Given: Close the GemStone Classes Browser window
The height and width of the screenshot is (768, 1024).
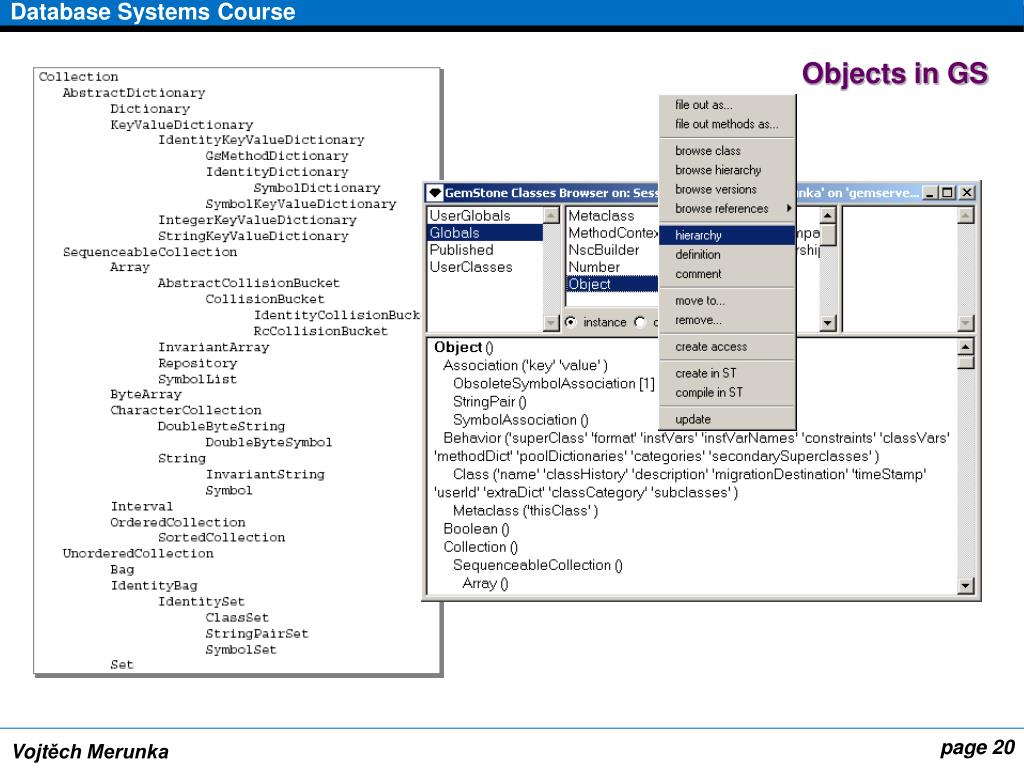Looking at the screenshot, I should [x=967, y=193].
